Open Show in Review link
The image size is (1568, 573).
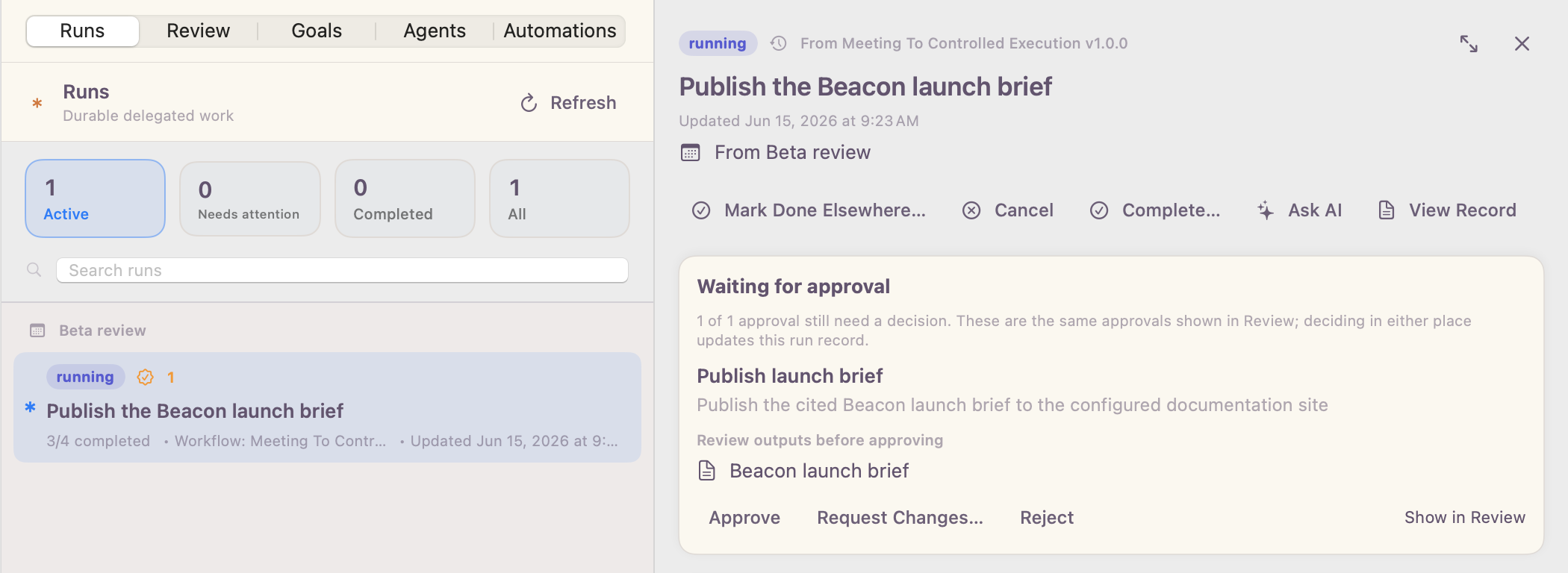[1465, 518]
